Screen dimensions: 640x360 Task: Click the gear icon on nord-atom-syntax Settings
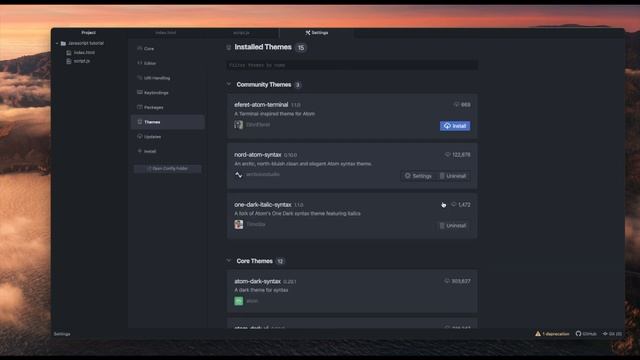pyautogui.click(x=407, y=176)
